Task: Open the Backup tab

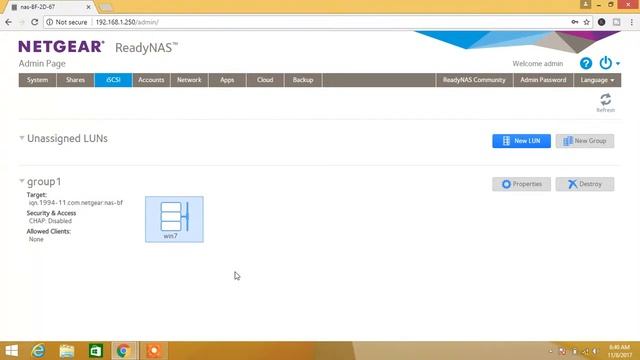Action: (303, 80)
